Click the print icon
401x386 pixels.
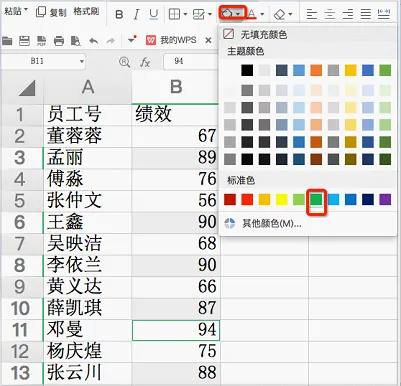click(59, 41)
